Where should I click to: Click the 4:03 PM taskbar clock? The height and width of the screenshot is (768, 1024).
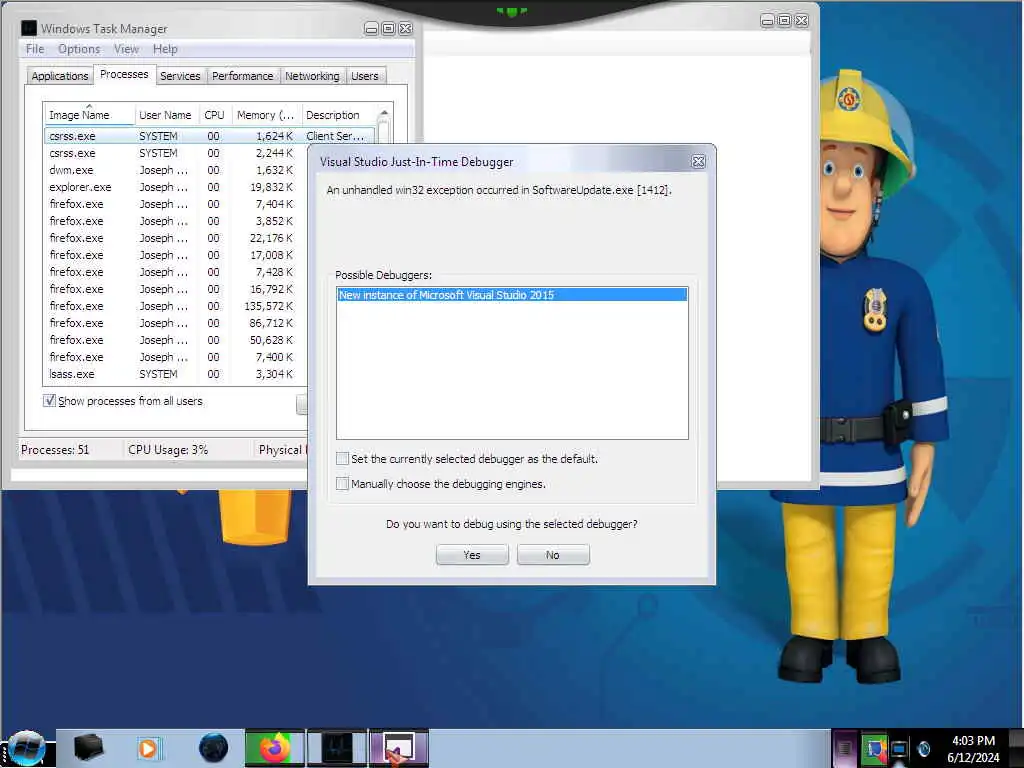pos(973,748)
